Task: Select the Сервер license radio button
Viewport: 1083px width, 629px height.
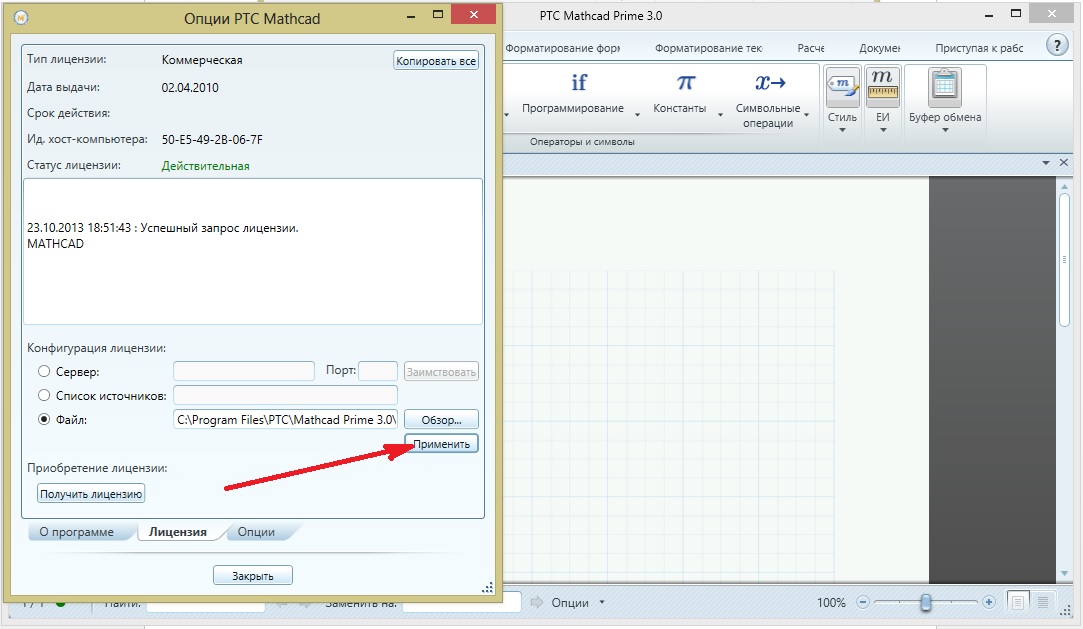Action: pos(44,371)
